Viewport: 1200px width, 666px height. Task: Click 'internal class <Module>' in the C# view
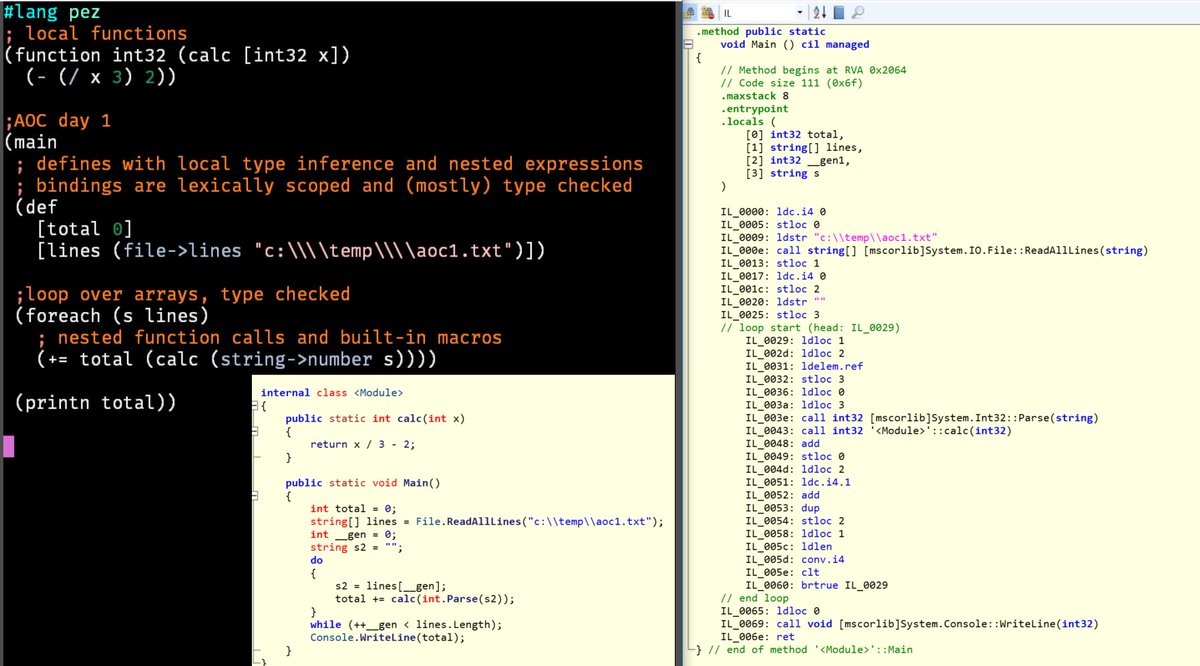(332, 393)
